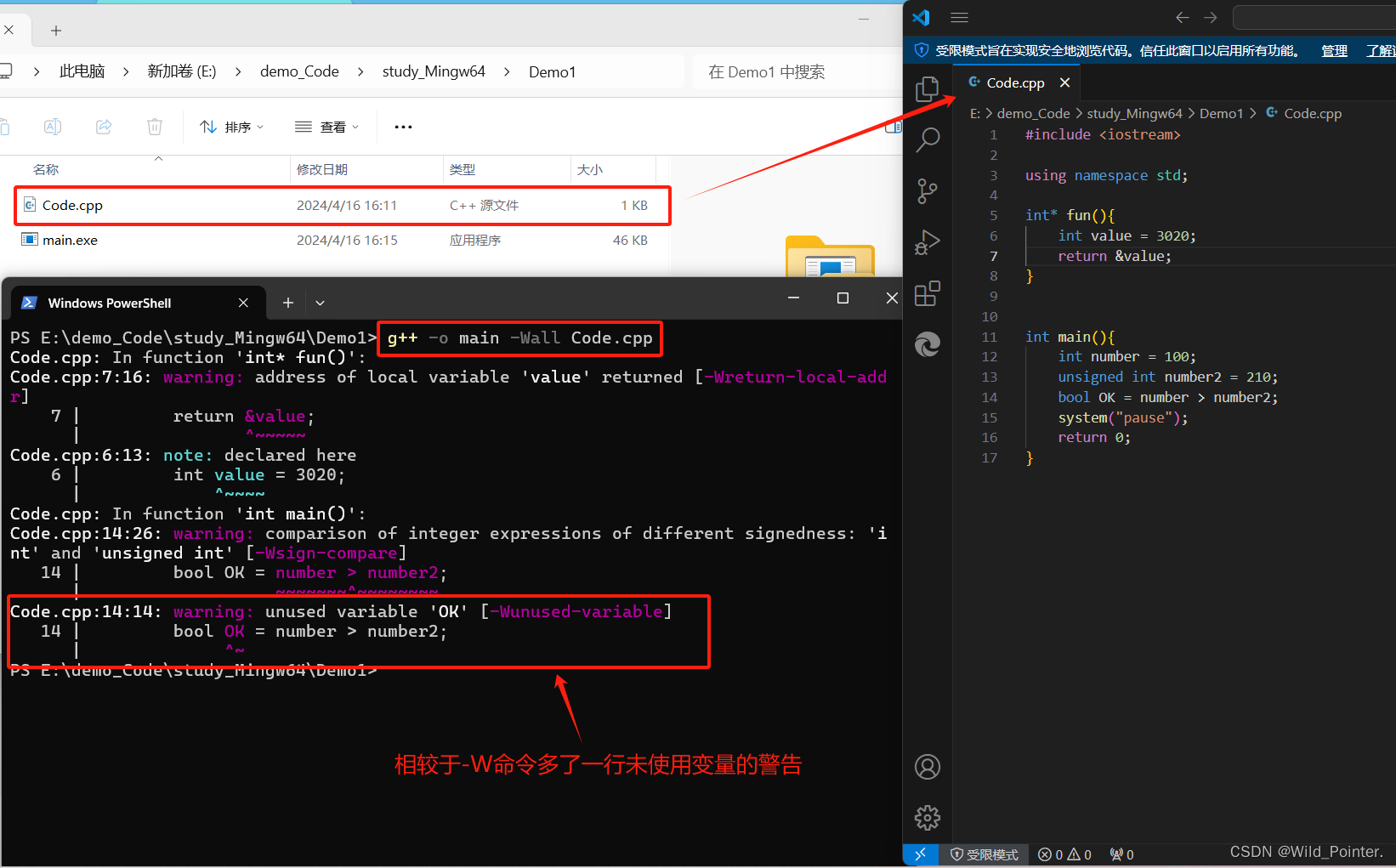Open the VS Code hamburger menu
This screenshot has width=1396, height=868.
point(959,17)
